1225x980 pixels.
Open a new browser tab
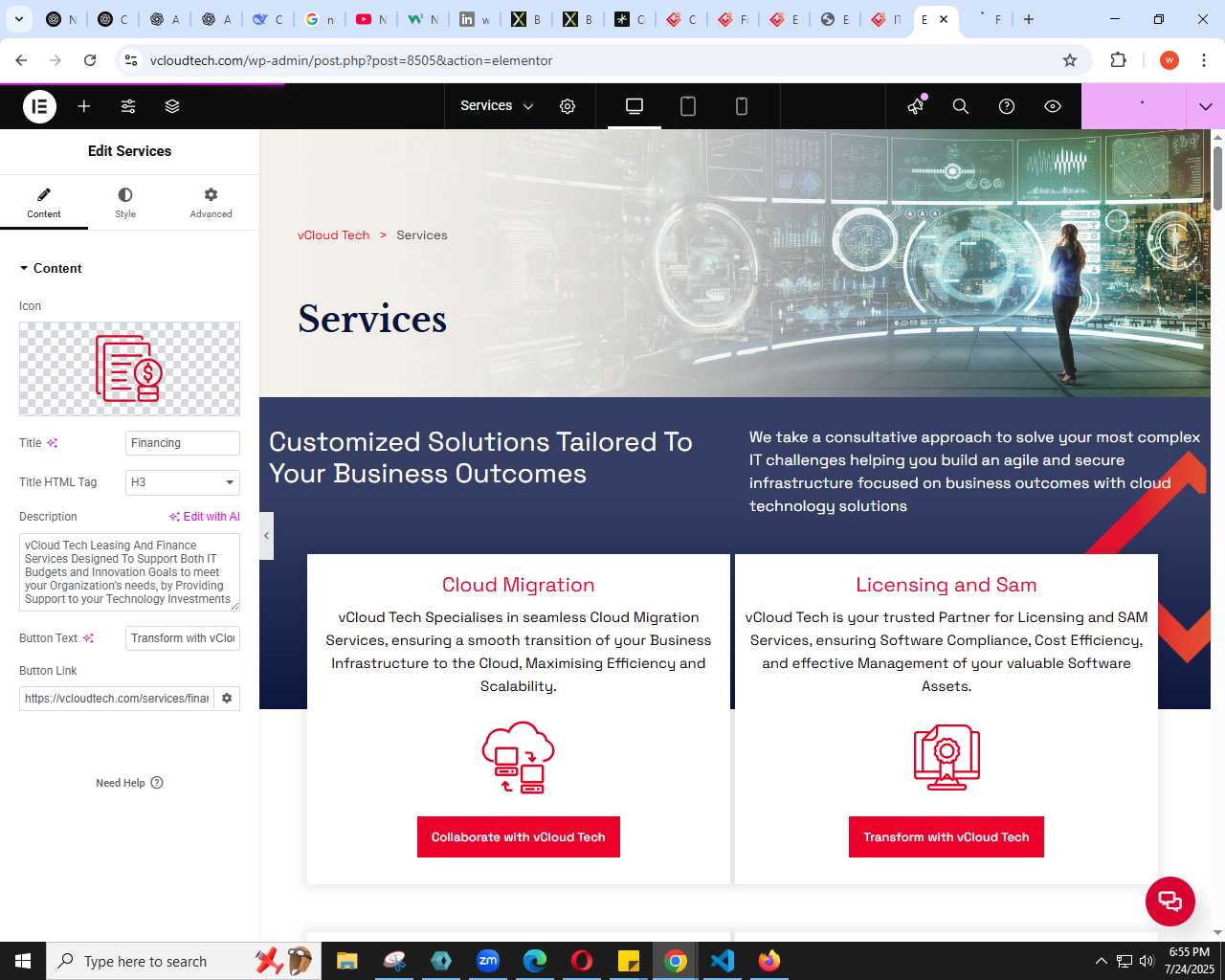(x=1029, y=19)
